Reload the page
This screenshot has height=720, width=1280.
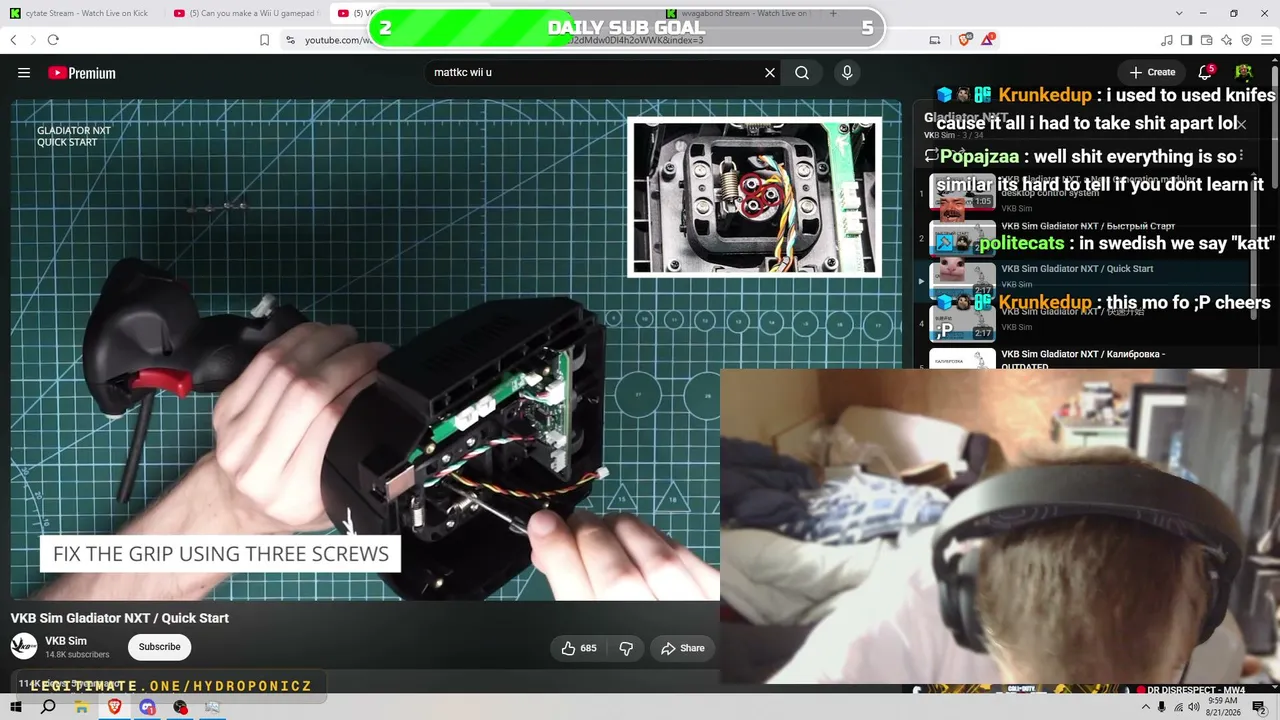(x=53, y=40)
